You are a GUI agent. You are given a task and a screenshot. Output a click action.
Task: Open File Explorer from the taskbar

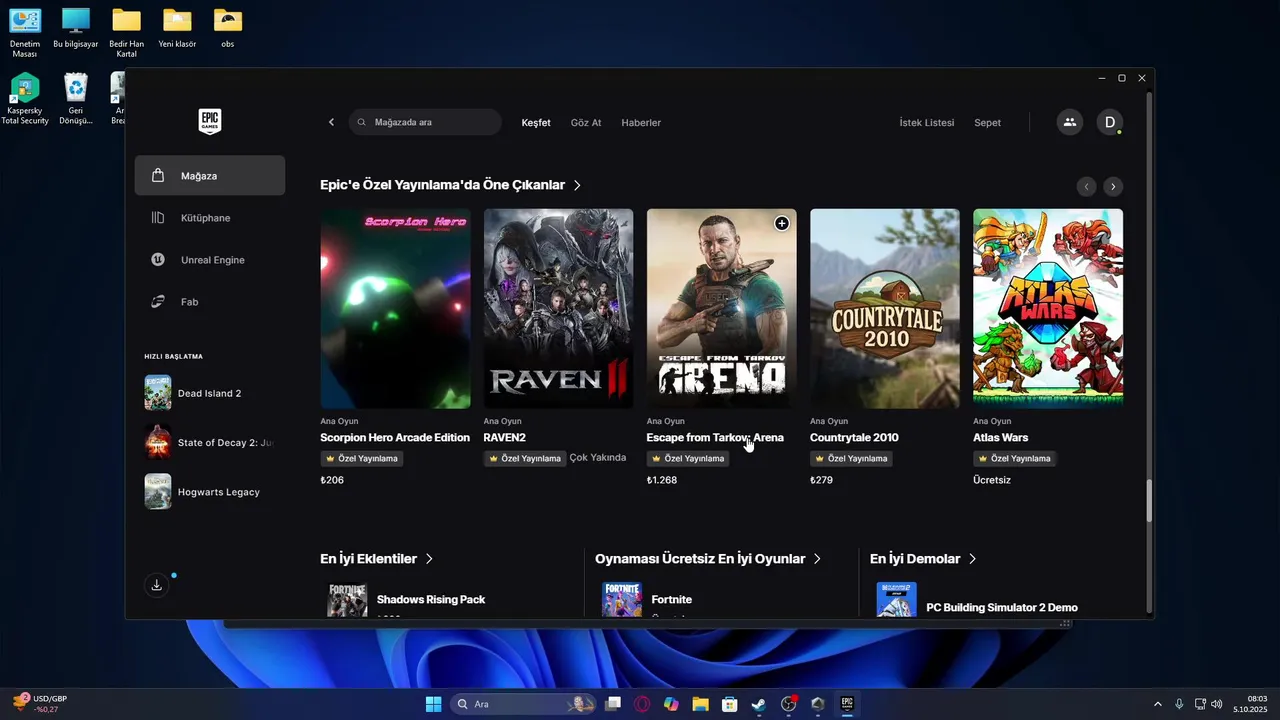tap(700, 704)
